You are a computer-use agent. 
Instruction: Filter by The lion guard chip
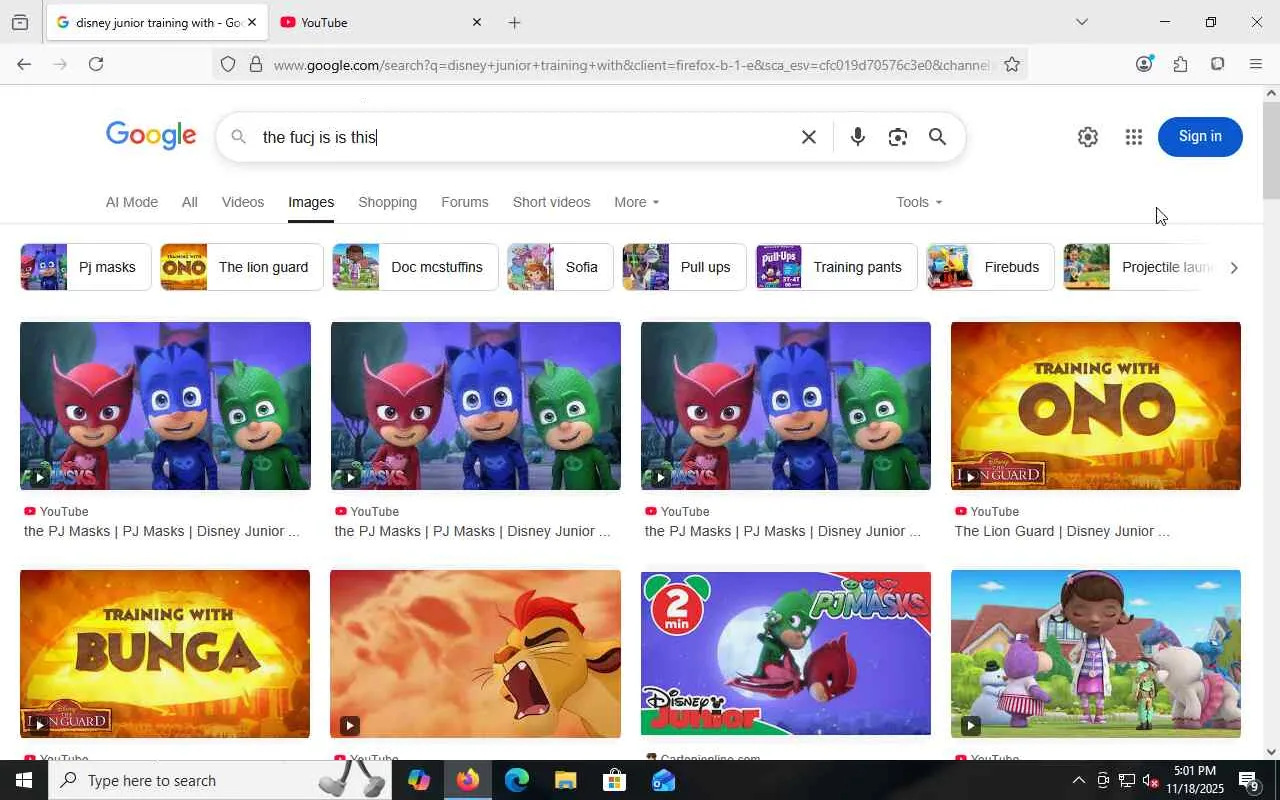click(242, 267)
